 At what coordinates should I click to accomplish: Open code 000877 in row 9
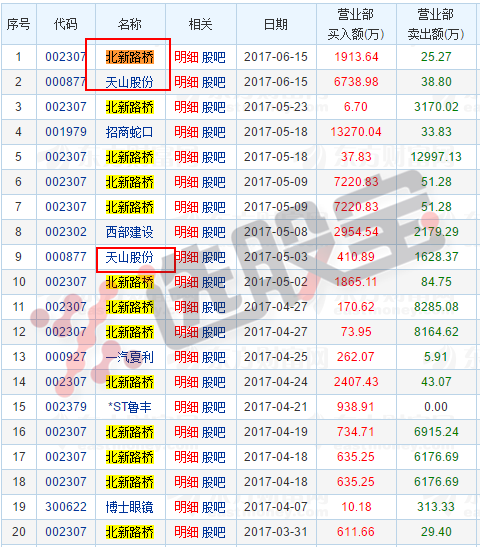click(66, 257)
